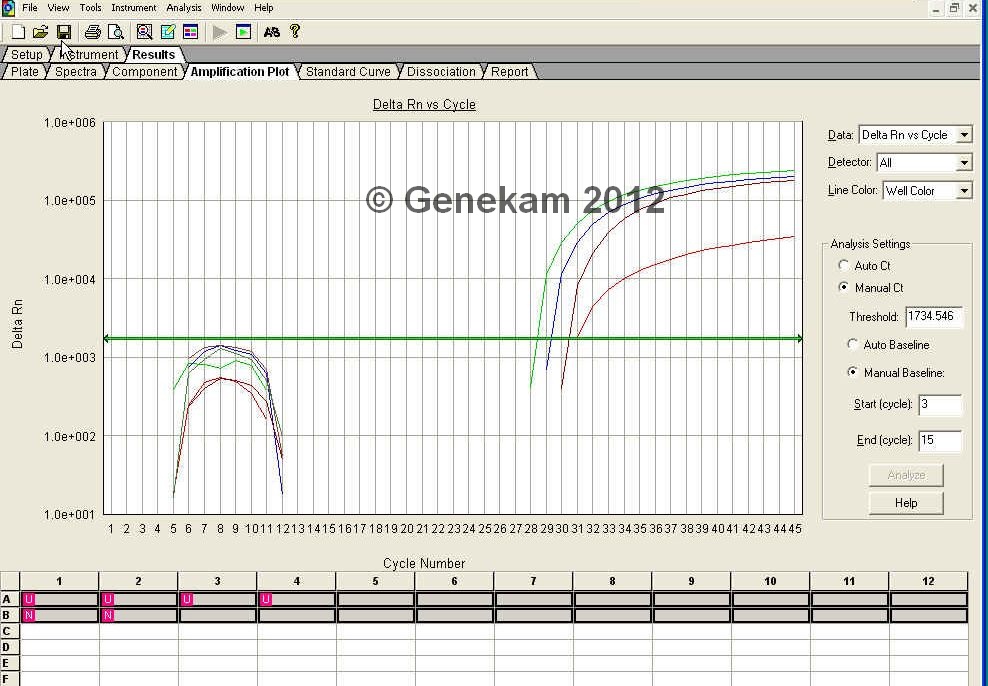Click the End (cycle) field
This screenshot has width=988, height=686.
[940, 440]
